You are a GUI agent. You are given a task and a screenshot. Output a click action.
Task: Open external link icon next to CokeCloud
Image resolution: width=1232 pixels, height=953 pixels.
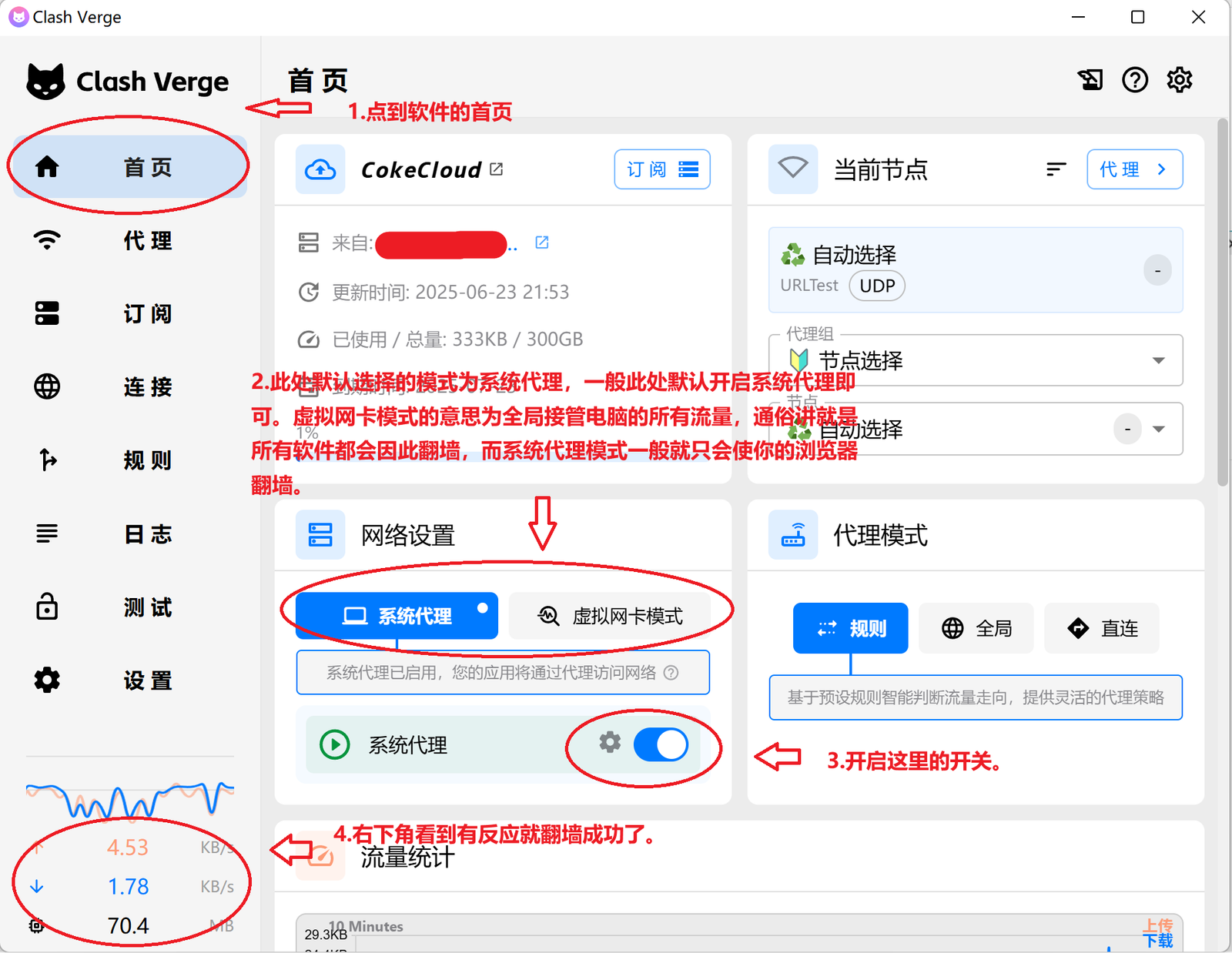(x=497, y=169)
